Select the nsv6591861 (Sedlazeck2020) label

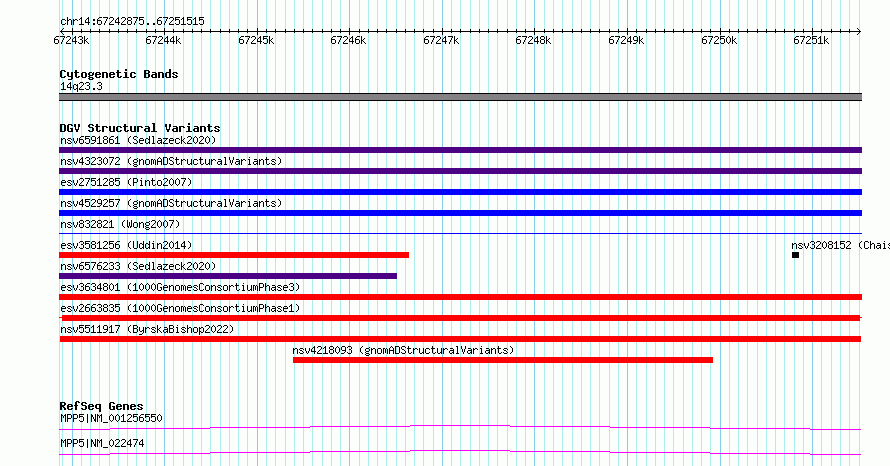(138, 140)
